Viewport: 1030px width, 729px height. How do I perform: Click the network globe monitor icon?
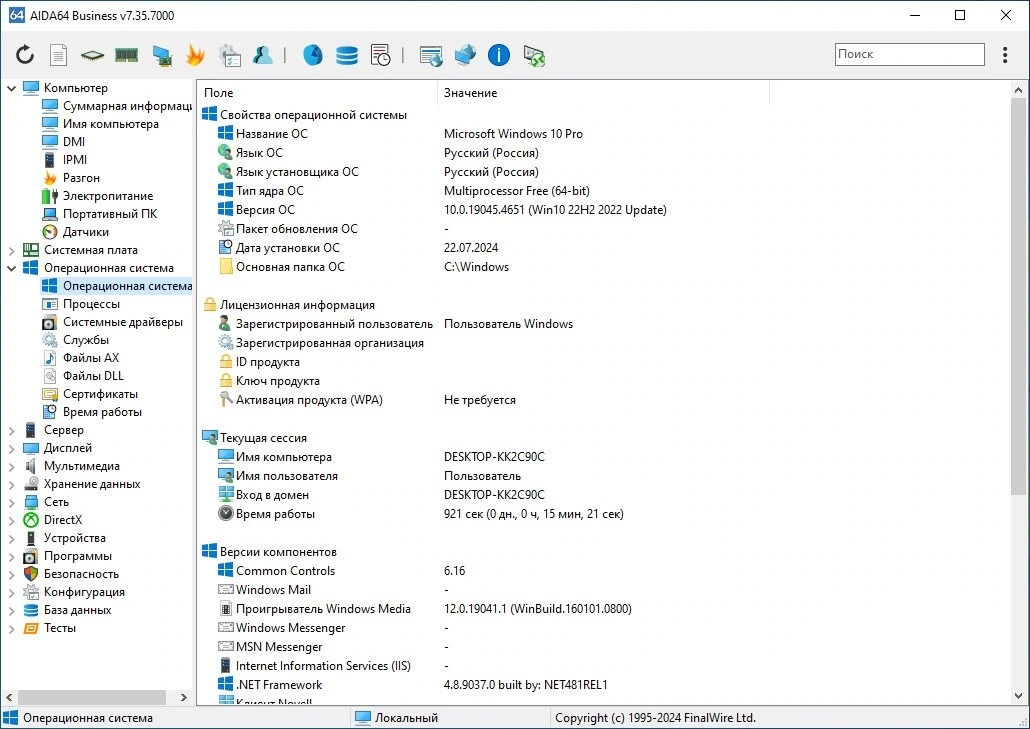[464, 55]
